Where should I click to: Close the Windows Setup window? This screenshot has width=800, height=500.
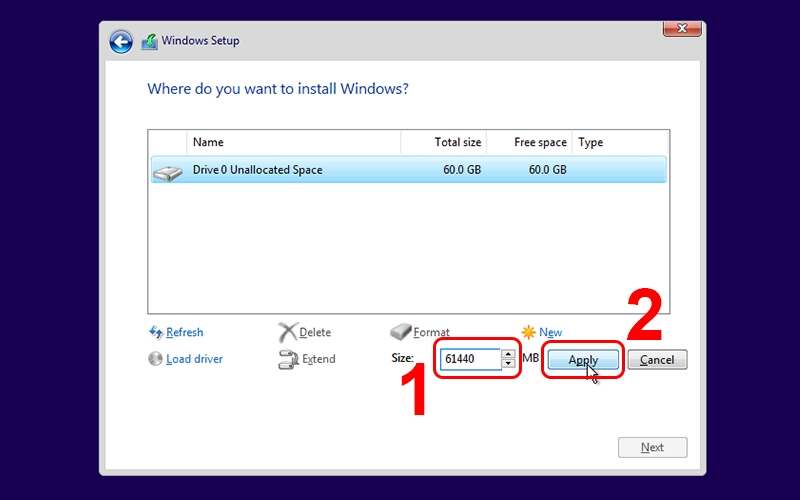tap(682, 29)
